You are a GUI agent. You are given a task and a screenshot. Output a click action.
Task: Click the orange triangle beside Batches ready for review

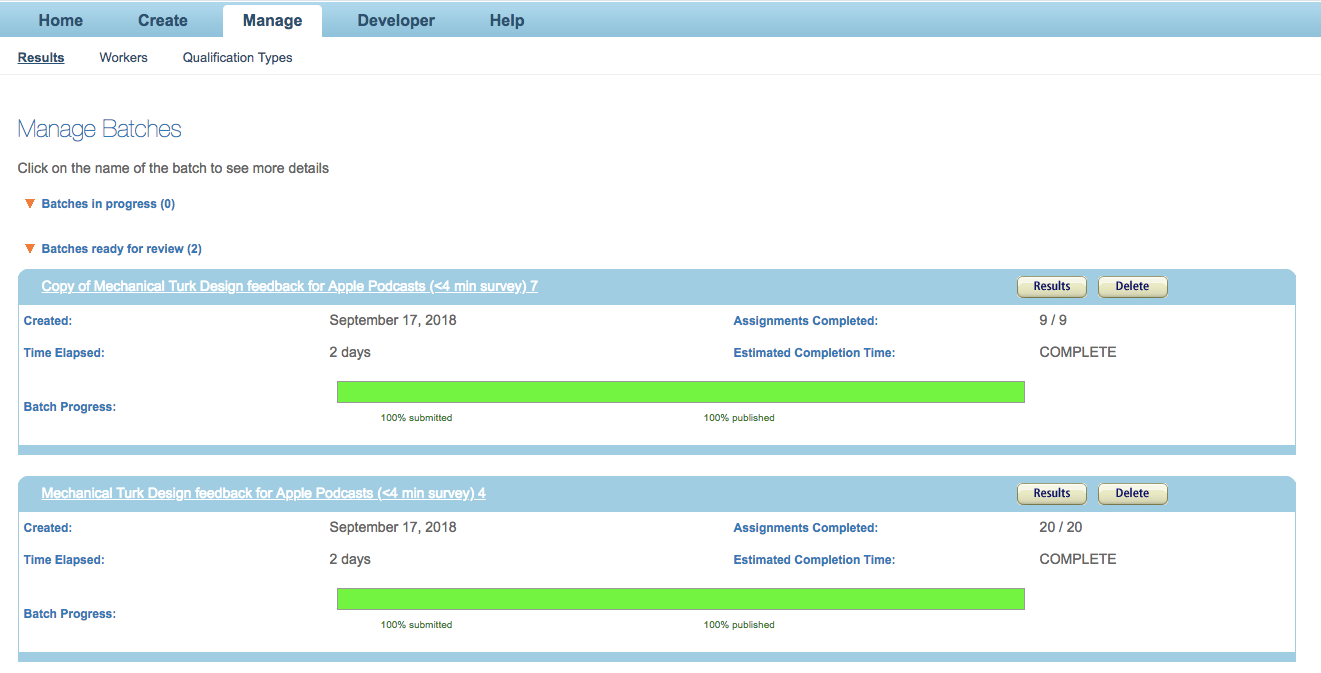tap(29, 248)
